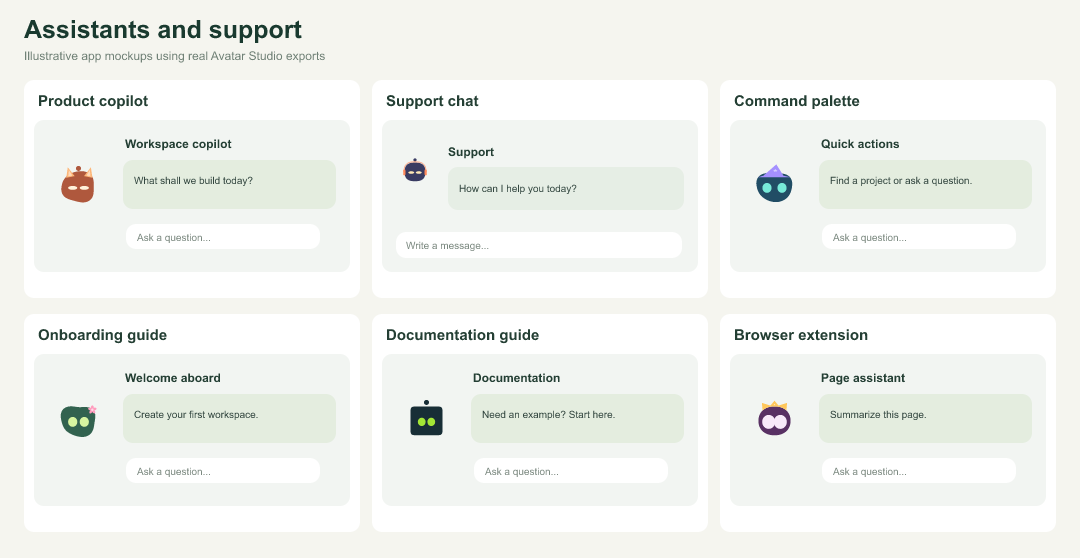Click the Illustrative app mockups subtitle
The image size is (1080, 558).
(174, 56)
